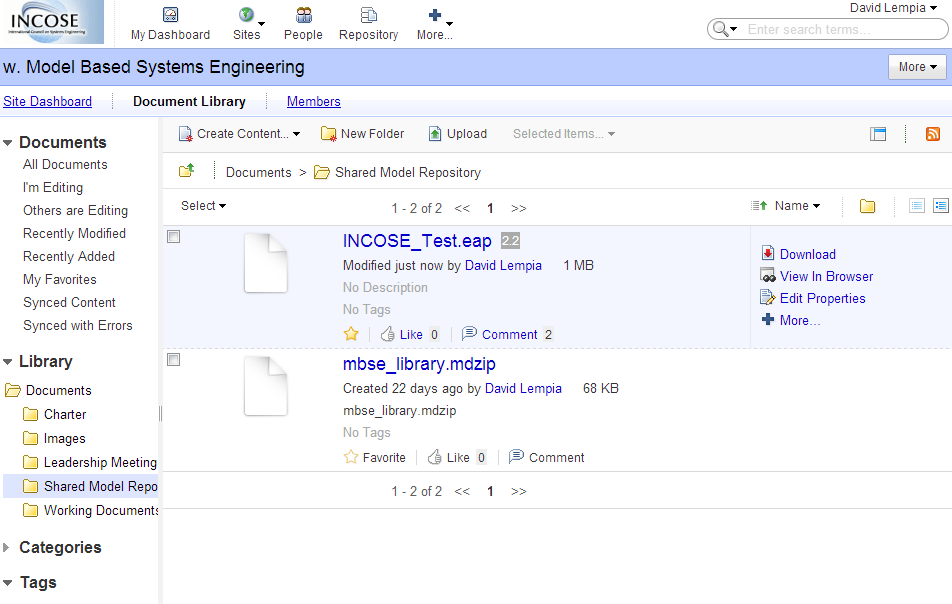Show Synced Content

[x=69, y=303]
